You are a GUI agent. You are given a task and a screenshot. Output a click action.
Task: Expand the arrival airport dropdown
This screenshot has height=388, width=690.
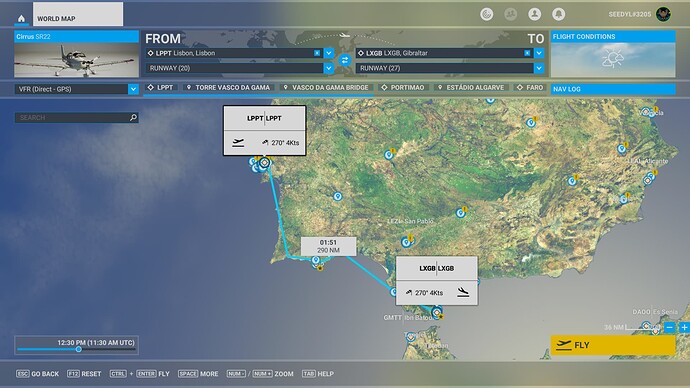539,53
